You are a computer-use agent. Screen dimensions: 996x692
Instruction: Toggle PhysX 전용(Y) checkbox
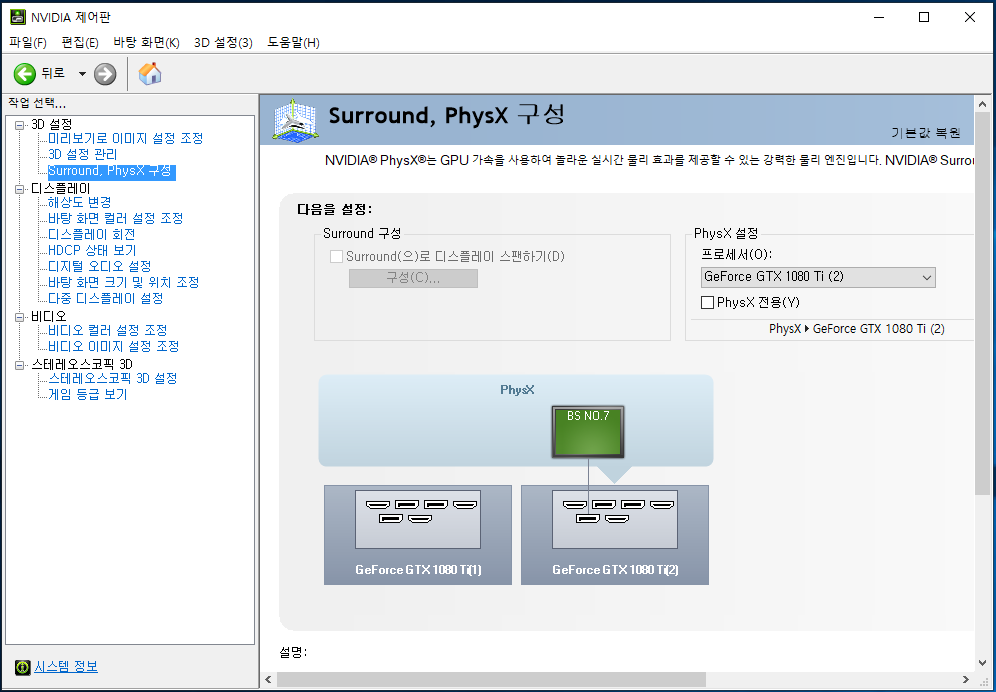[x=707, y=302]
